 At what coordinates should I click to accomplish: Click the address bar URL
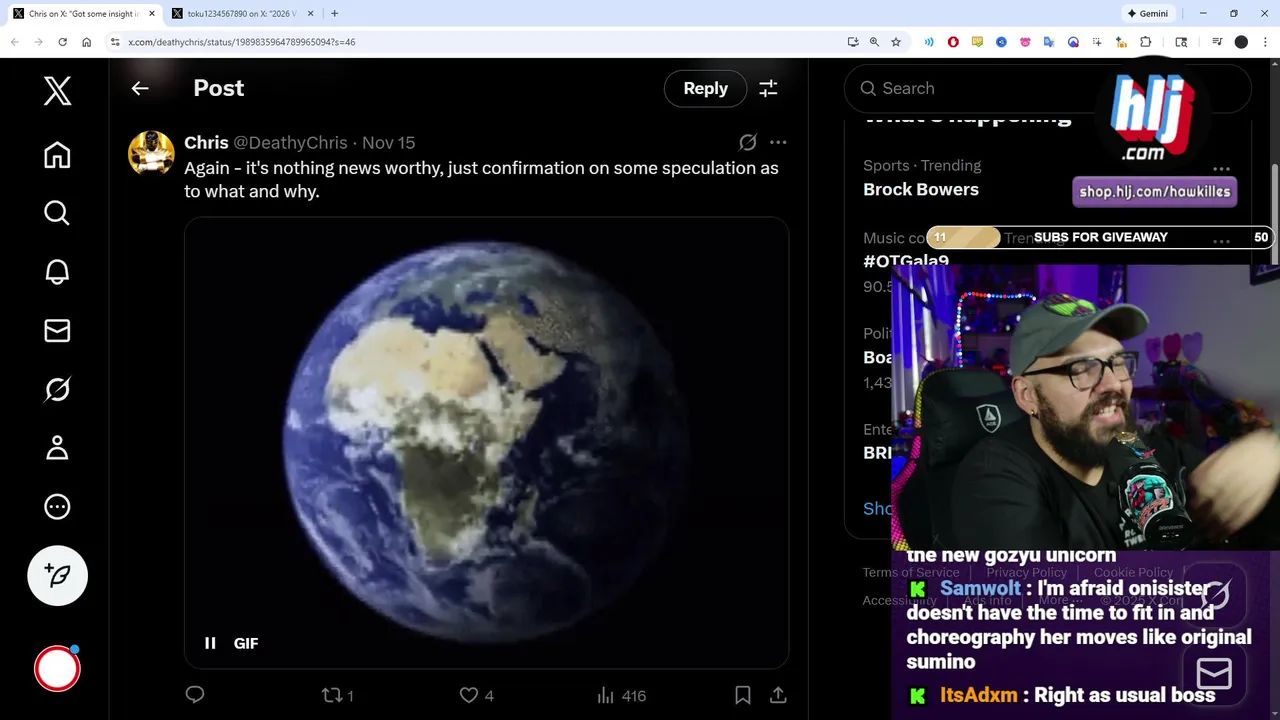pyautogui.click(x=241, y=42)
